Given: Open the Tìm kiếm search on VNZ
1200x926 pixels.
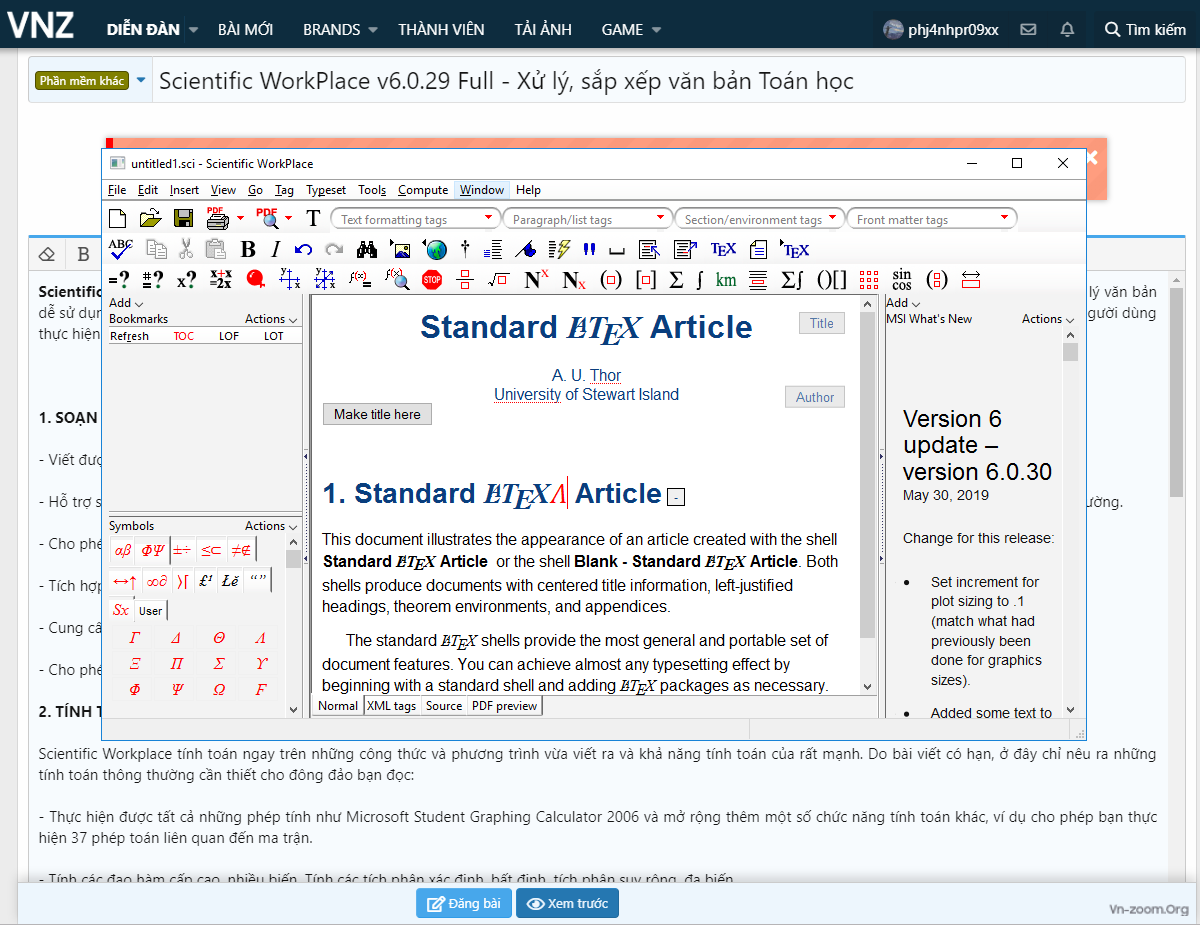Looking at the screenshot, I should [x=1145, y=30].
